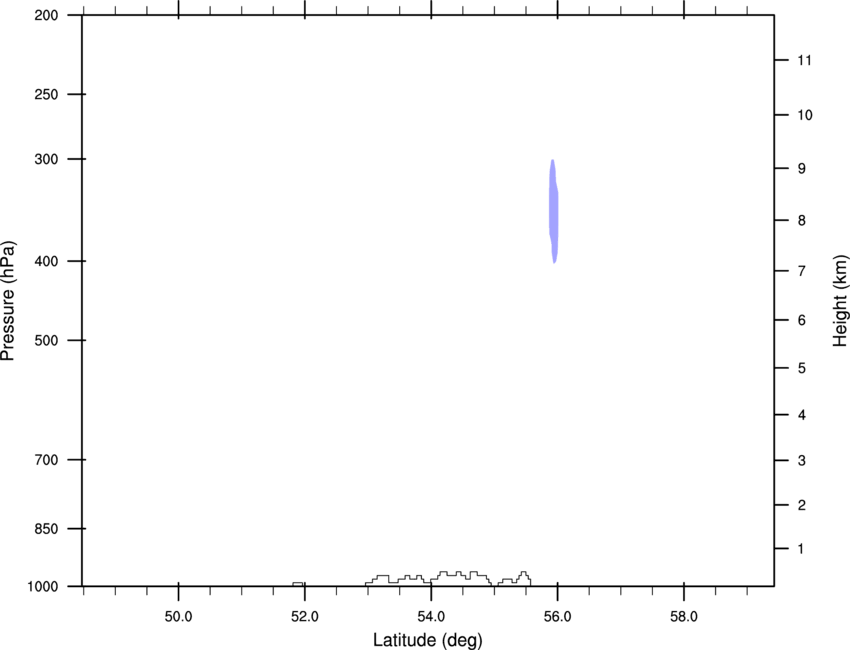
Task: Click the 56.0 latitude label
Action: pyautogui.click(x=557, y=617)
